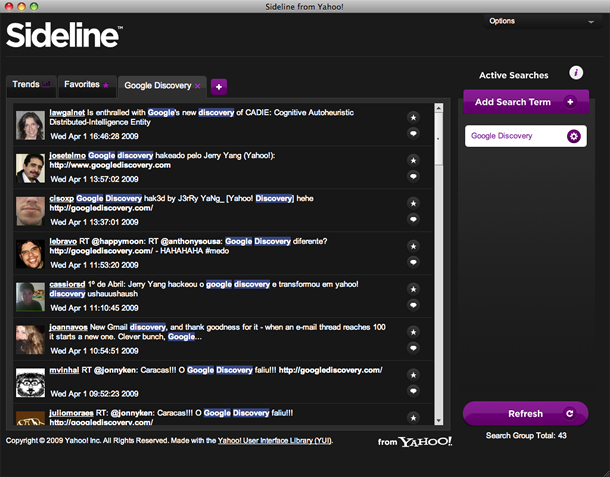This screenshot has width=610, height=477.
Task: Switch to the Trends tab
Action: coord(29,85)
